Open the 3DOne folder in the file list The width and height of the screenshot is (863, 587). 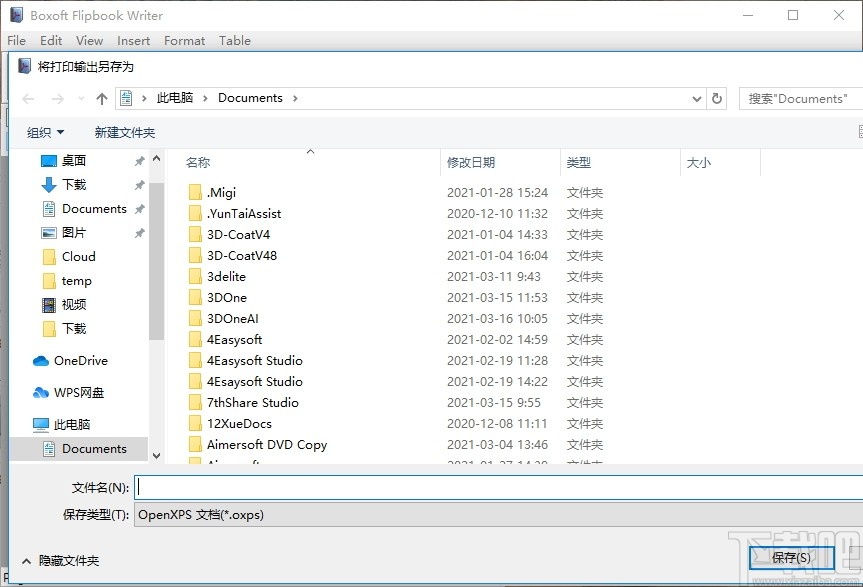pos(227,297)
